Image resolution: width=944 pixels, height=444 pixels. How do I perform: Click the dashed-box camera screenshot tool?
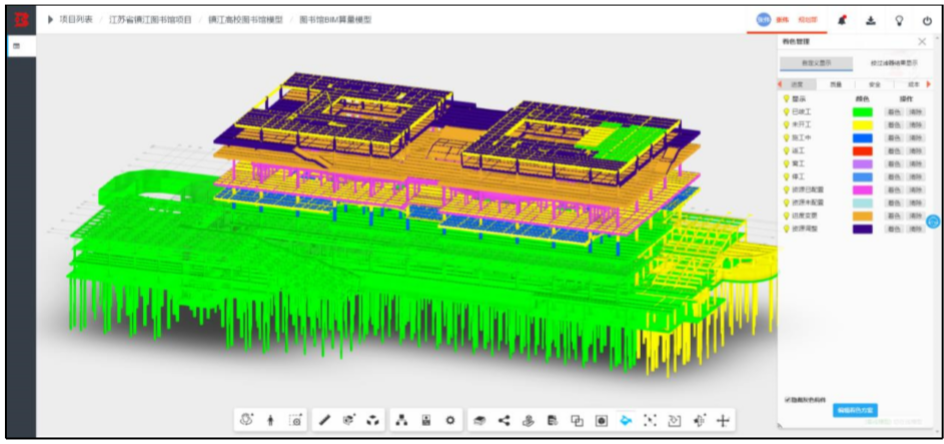(295, 421)
